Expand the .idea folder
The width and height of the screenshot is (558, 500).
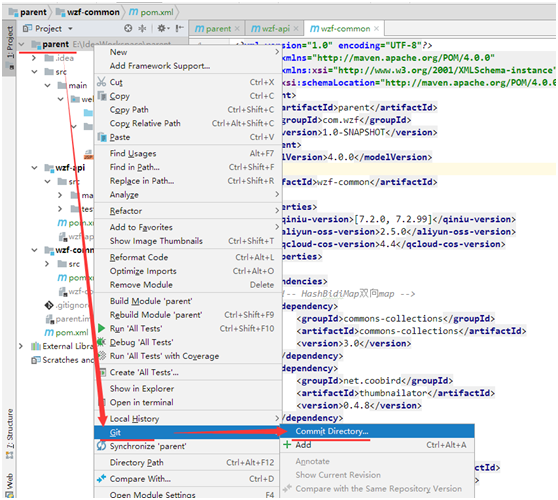point(34,58)
